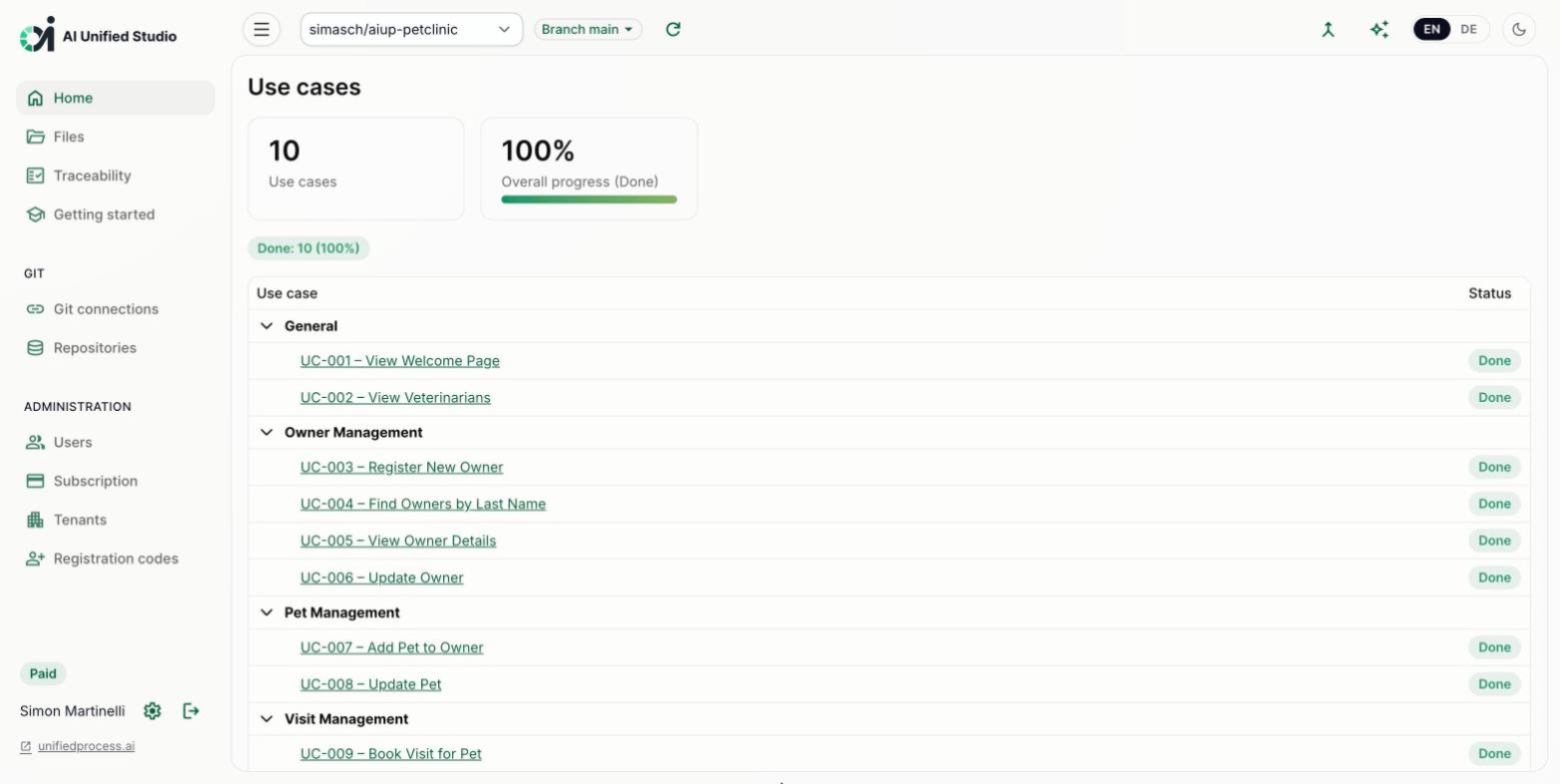Click the Paid subscription badge
Screen dimensions: 1560x784
pos(43,673)
